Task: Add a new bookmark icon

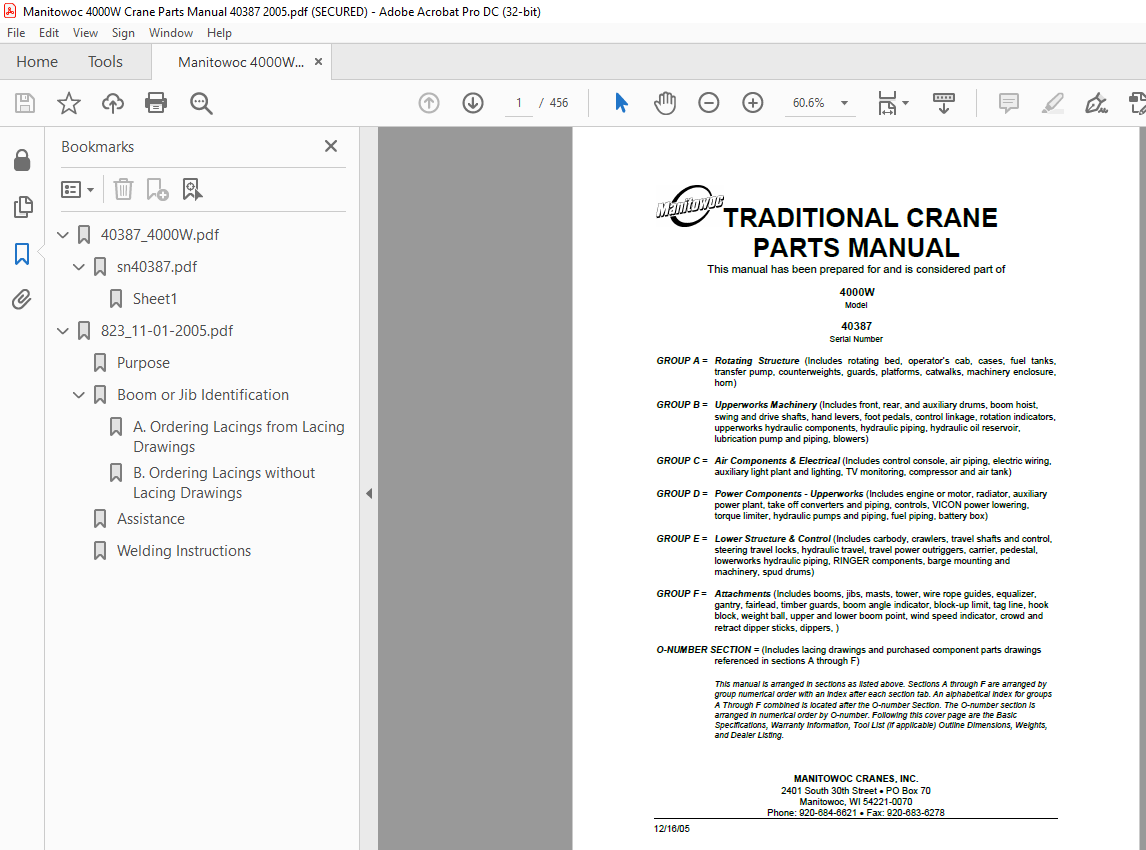Action: (157, 189)
